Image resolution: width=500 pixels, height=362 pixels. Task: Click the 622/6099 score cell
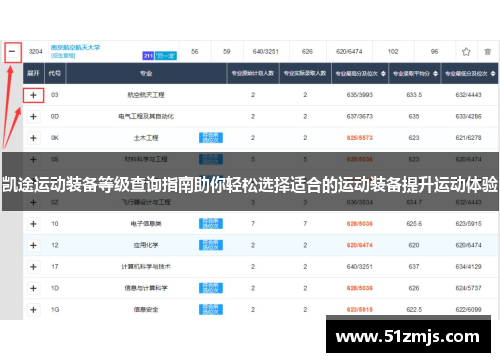pos(469,310)
